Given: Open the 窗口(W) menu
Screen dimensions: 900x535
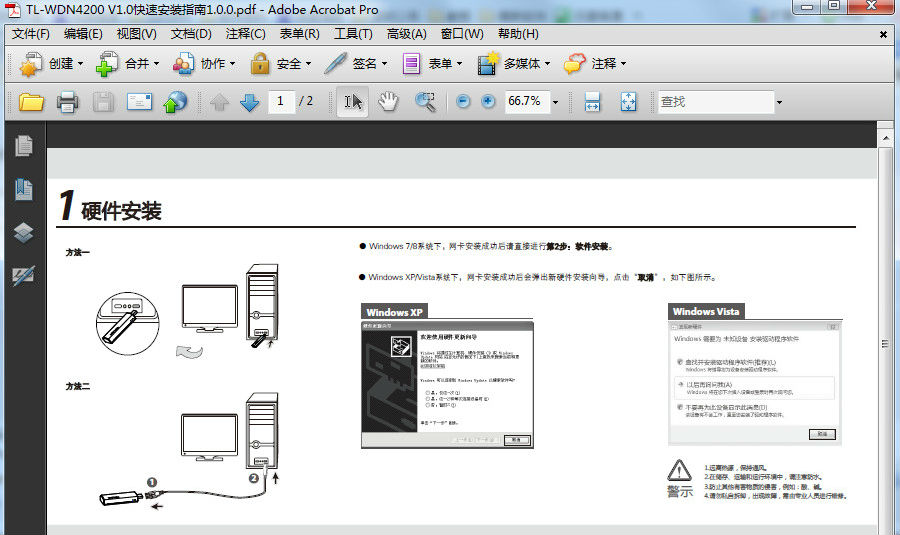Looking at the screenshot, I should [462, 34].
